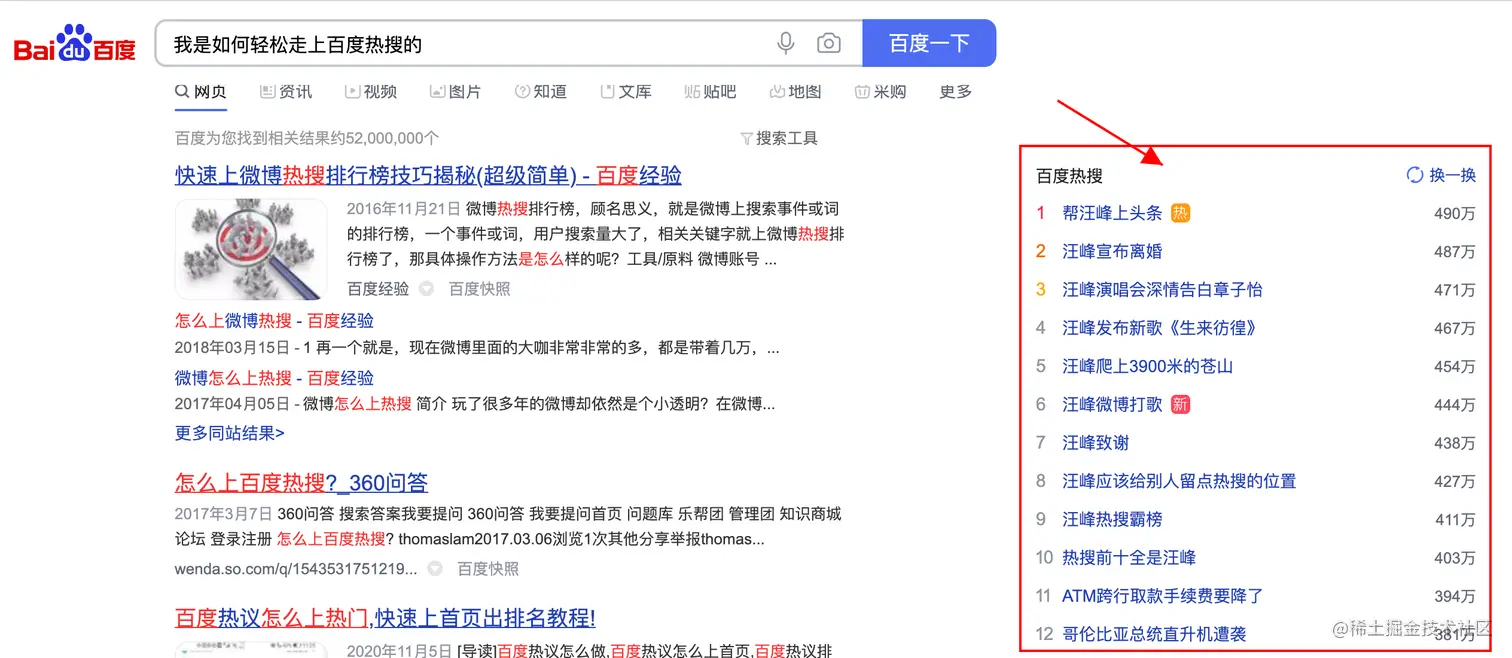Click 更多同站结果 link
Image resolution: width=1512 pixels, height=658 pixels.
pyautogui.click(x=230, y=433)
